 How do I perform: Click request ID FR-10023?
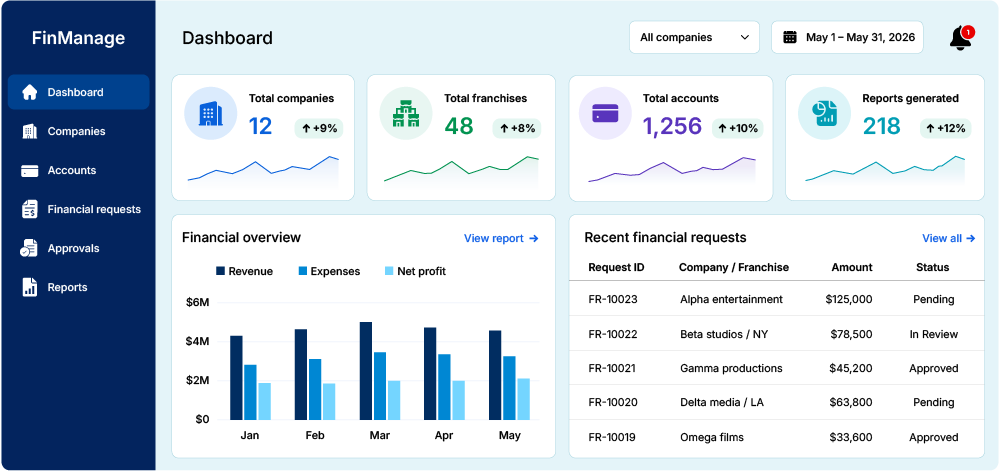[x=613, y=300]
